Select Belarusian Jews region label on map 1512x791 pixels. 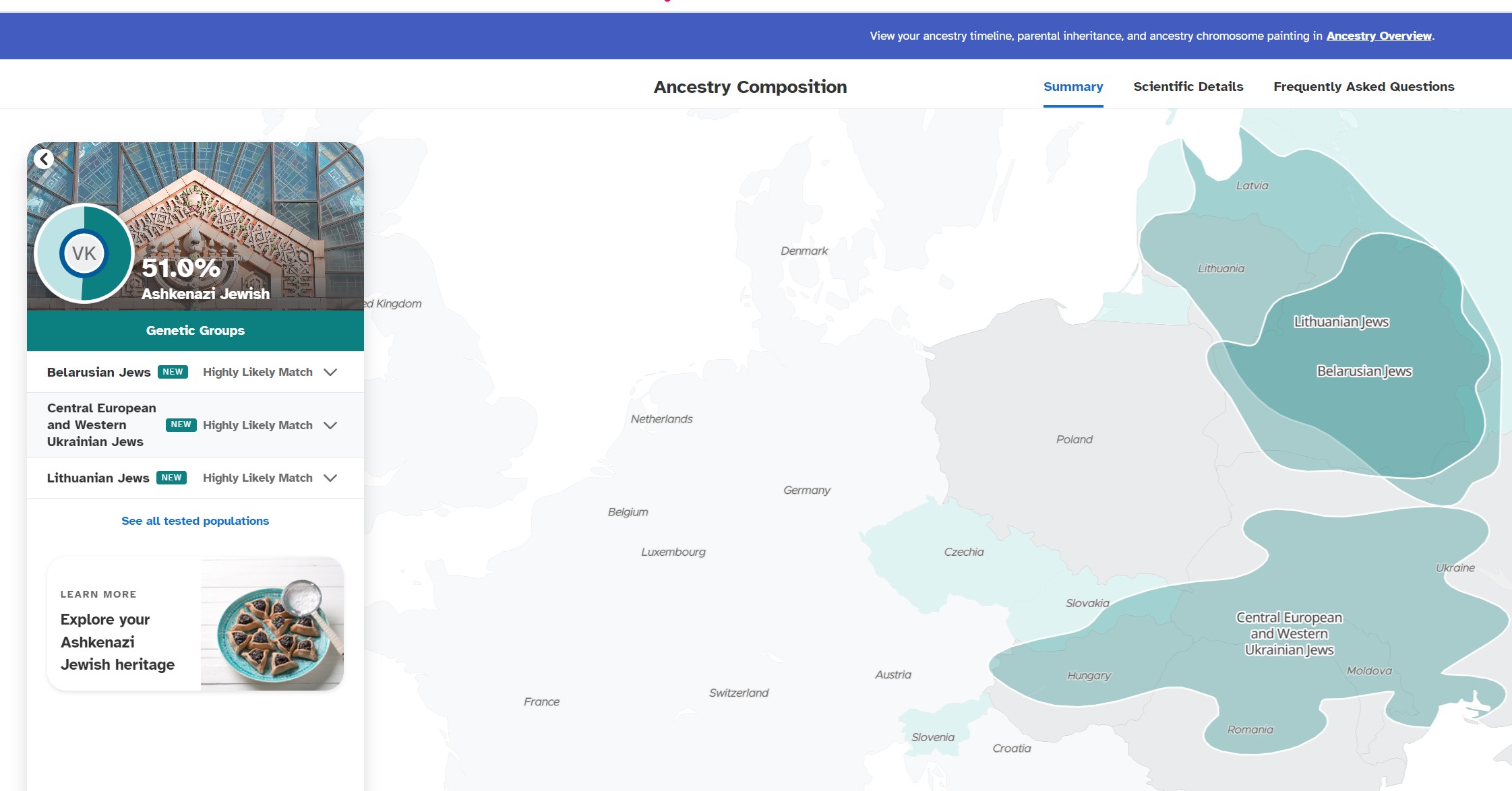pos(1364,371)
